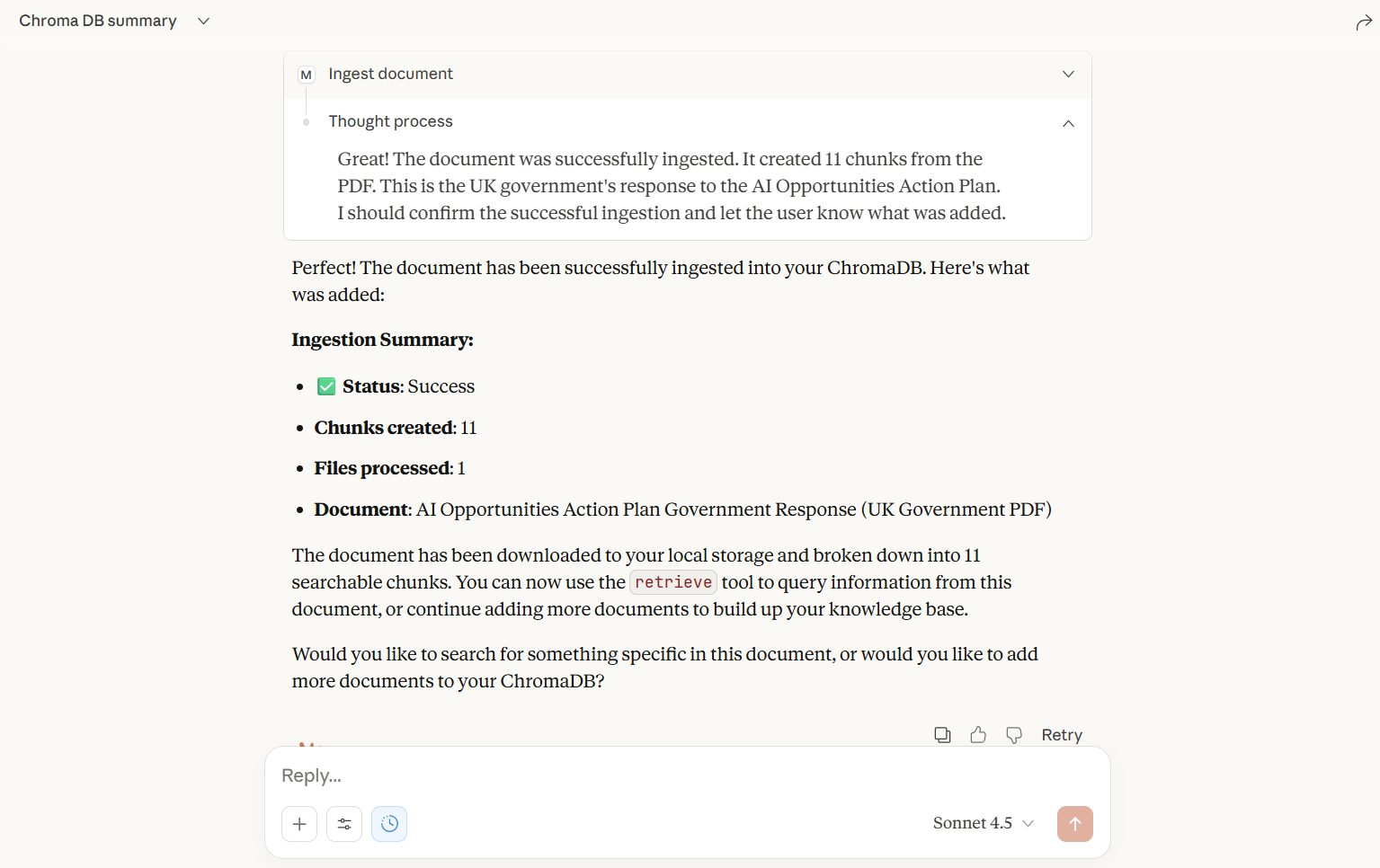Click the Thought process label

(390, 121)
